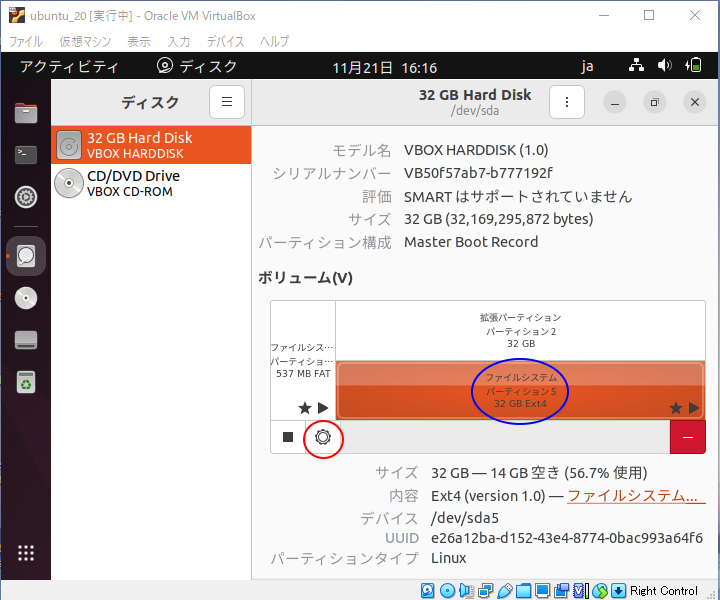Viewport: 720px width, 600px height.
Task: Open Files from the Ubuntu dock
Action: pyautogui.click(x=26, y=113)
